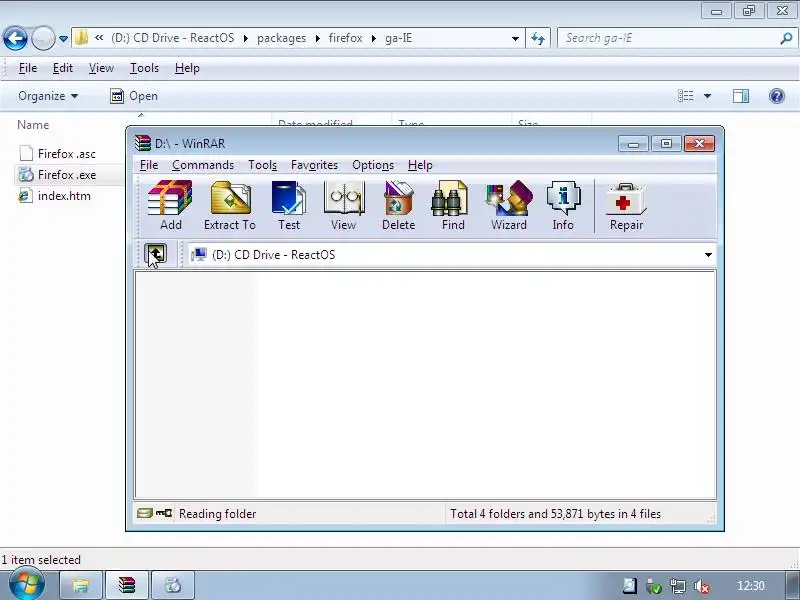Launch the WinRAR Wizard

pos(509,206)
